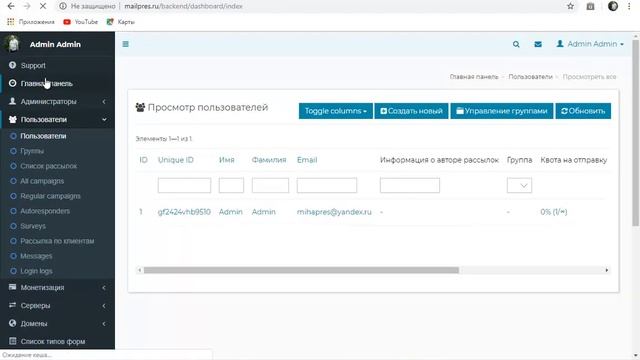This screenshot has width=640, height=360.
Task: Sort by the Unique ID column header
Action: pos(176,160)
